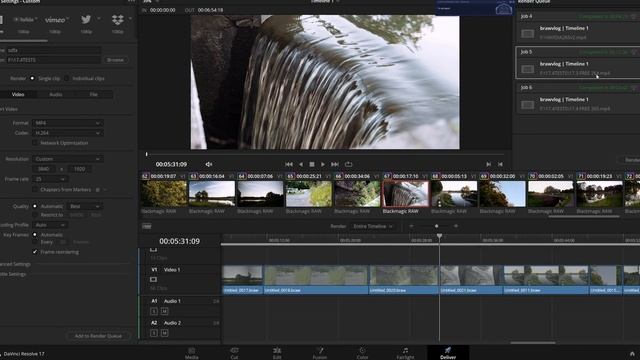Click the viewer scrubber bar handle

coord(147,154)
